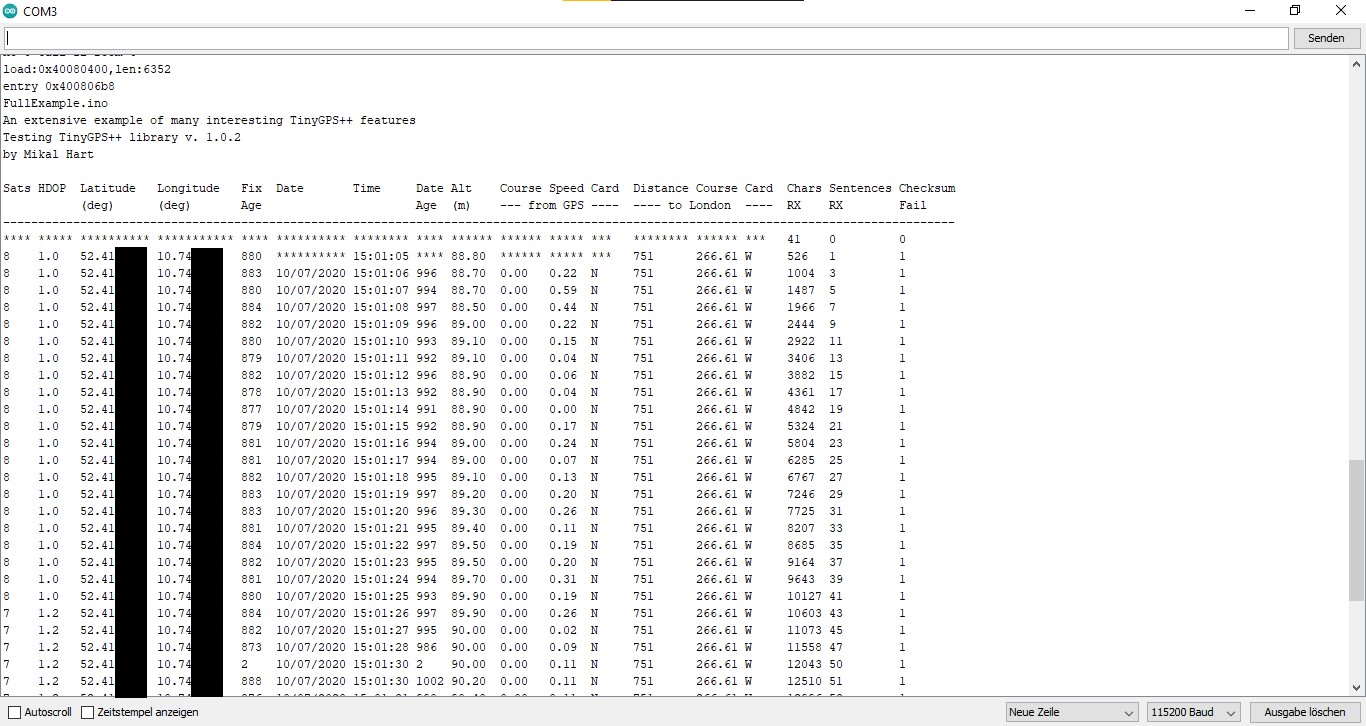
Task: Open the "Neue Zeile" line ending dropdown
Action: [x=1070, y=711]
